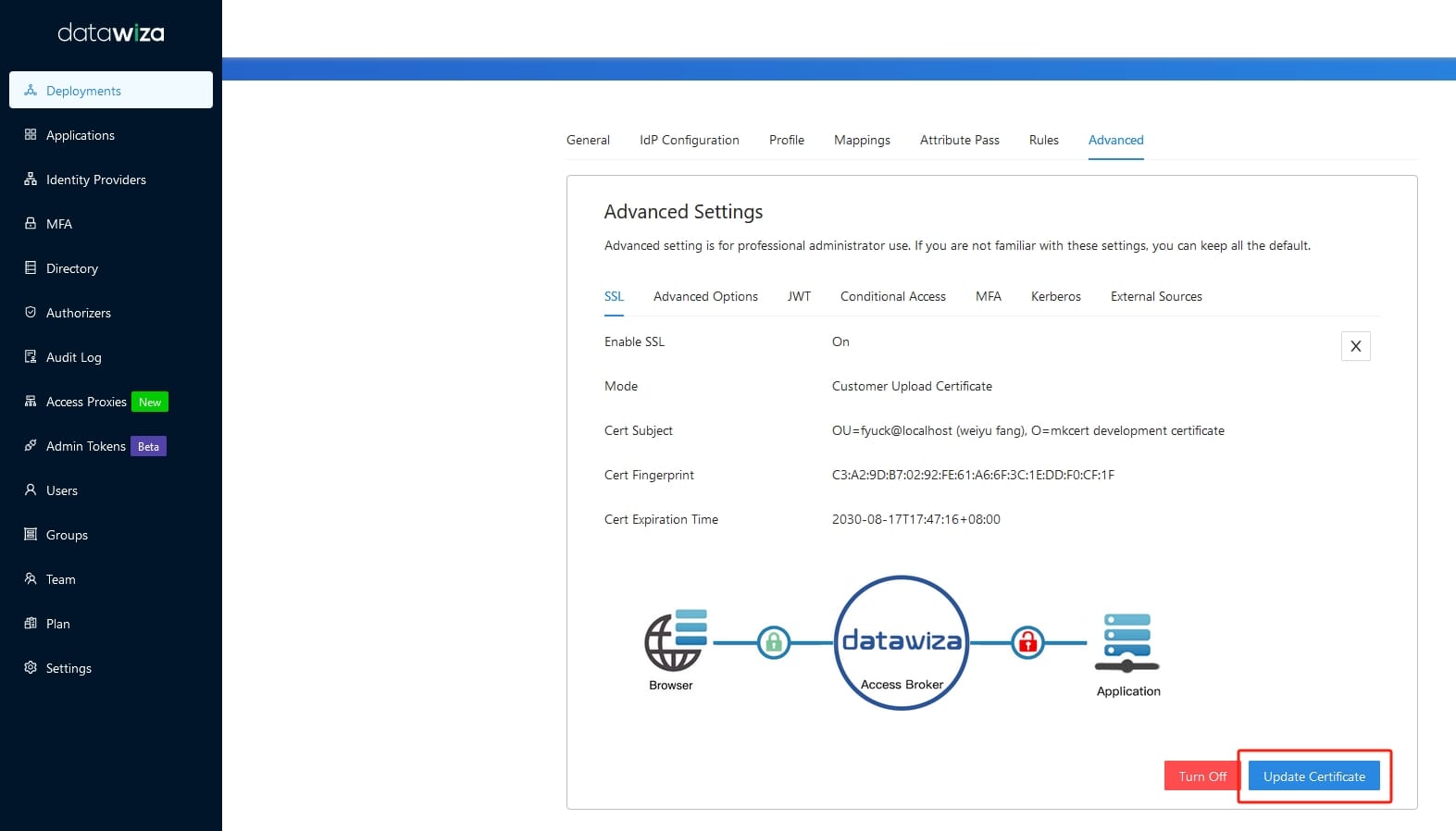Open Groups in the sidebar
This screenshot has height=831, width=1456.
[x=111, y=534]
